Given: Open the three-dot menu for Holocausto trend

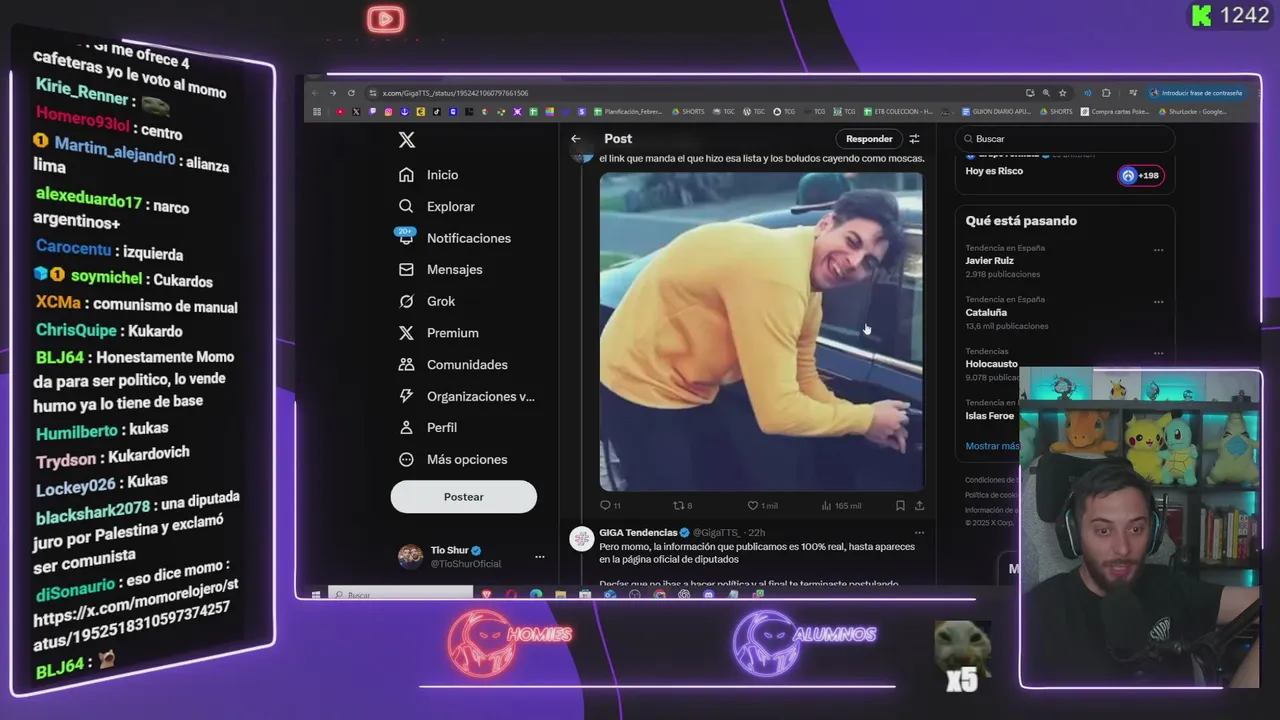Looking at the screenshot, I should point(1158,353).
